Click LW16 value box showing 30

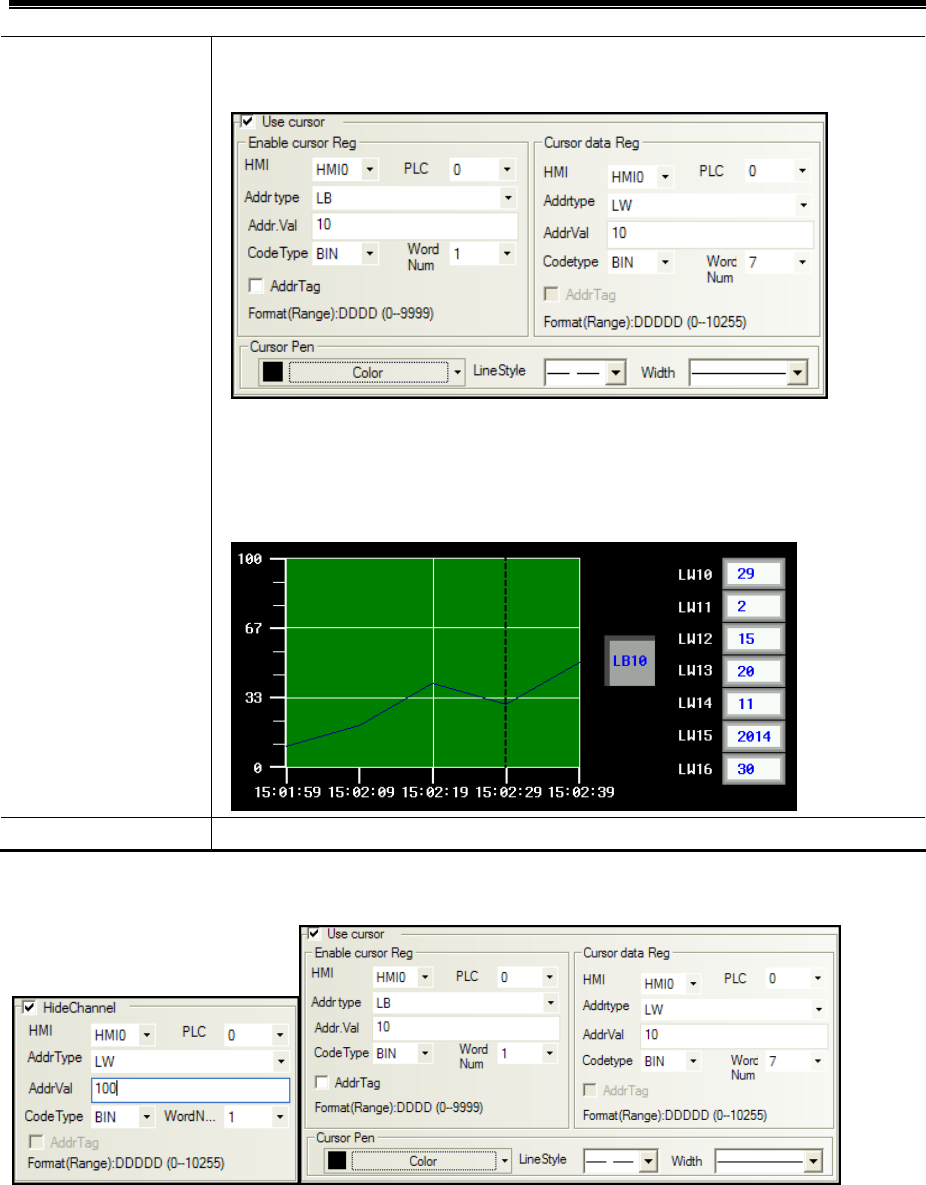tap(753, 769)
